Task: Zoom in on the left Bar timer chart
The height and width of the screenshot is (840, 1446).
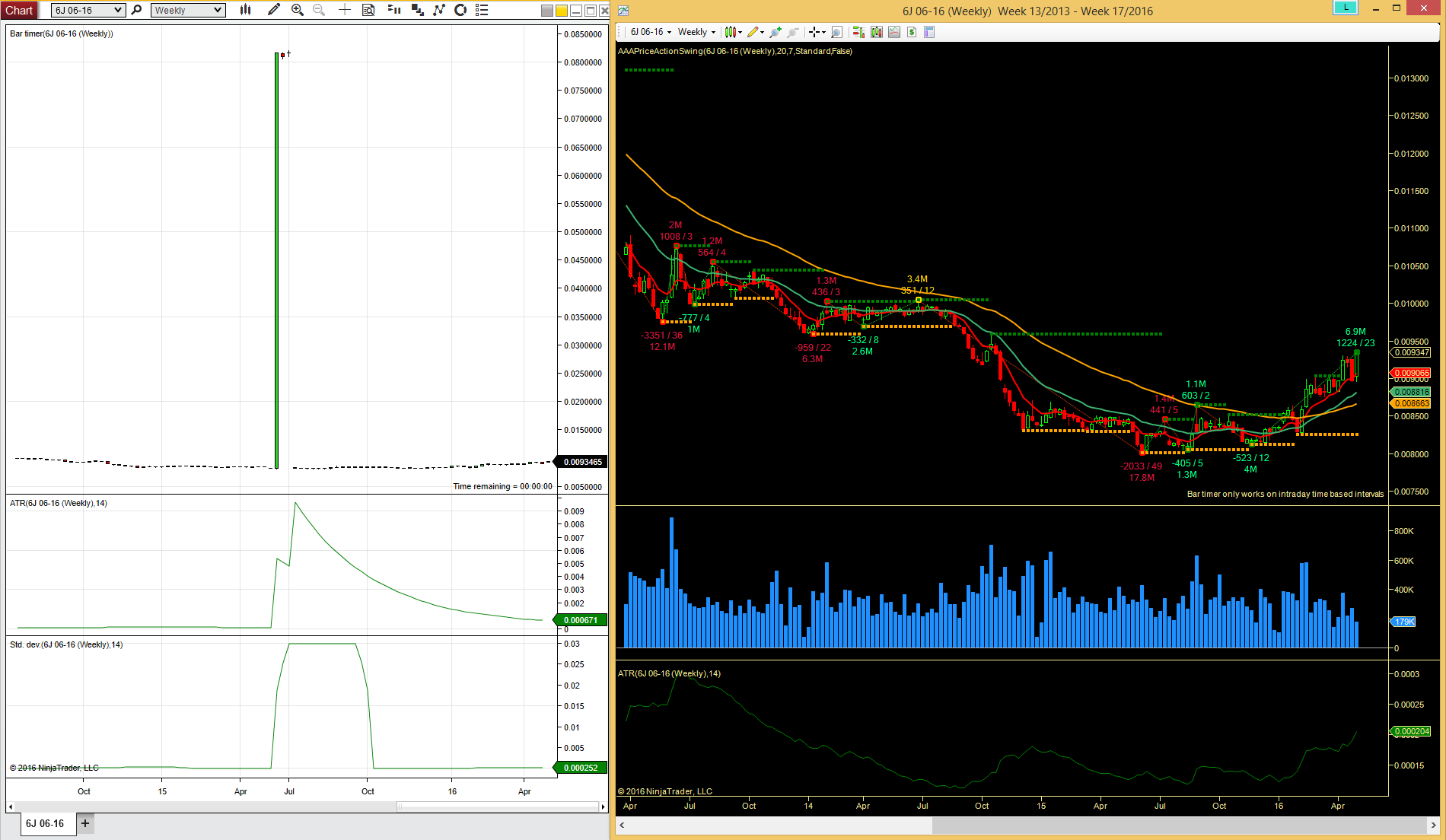Action: point(298,10)
